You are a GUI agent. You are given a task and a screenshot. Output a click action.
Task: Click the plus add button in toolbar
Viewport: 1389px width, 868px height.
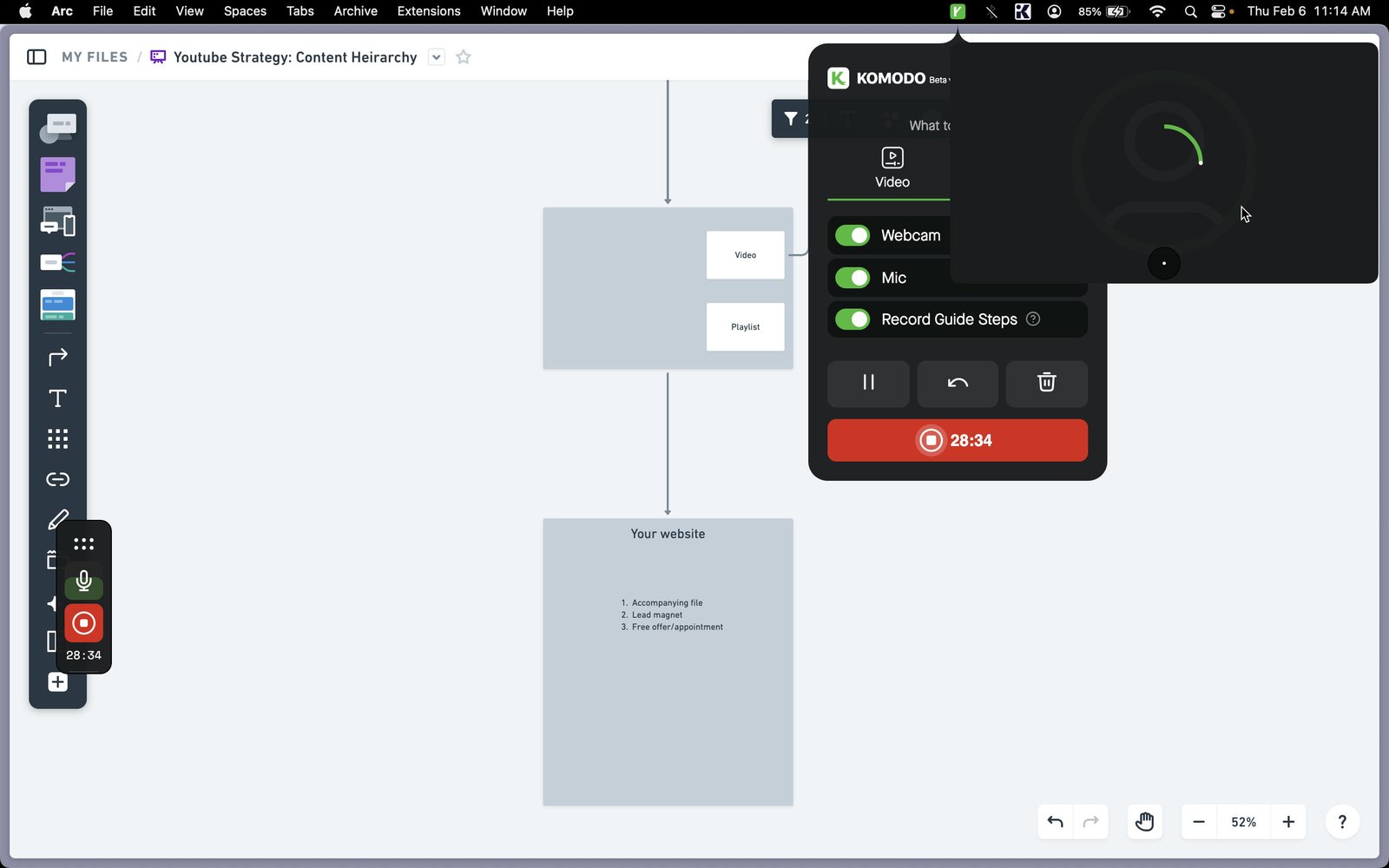coord(57,682)
